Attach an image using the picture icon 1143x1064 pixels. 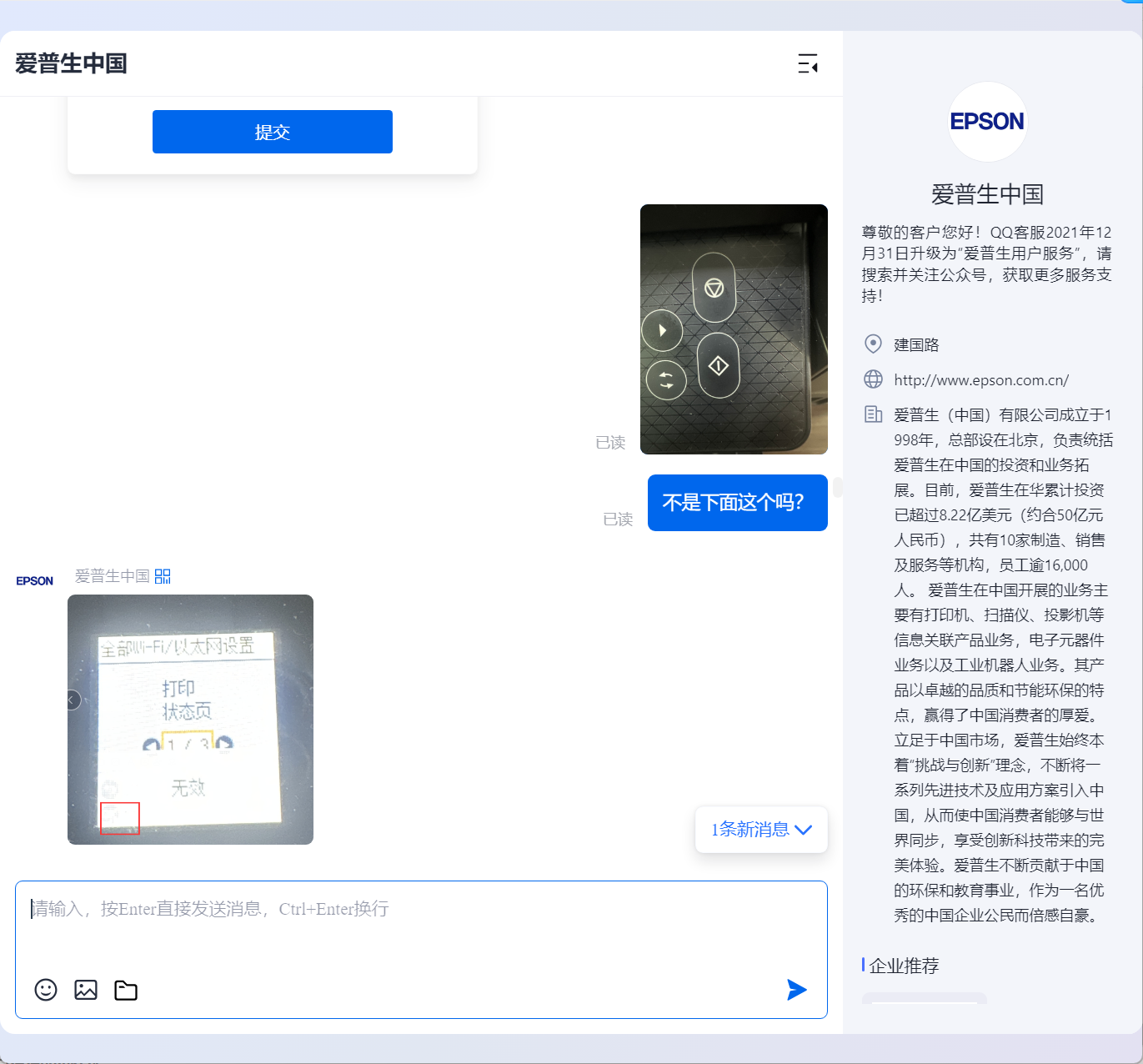tap(86, 990)
